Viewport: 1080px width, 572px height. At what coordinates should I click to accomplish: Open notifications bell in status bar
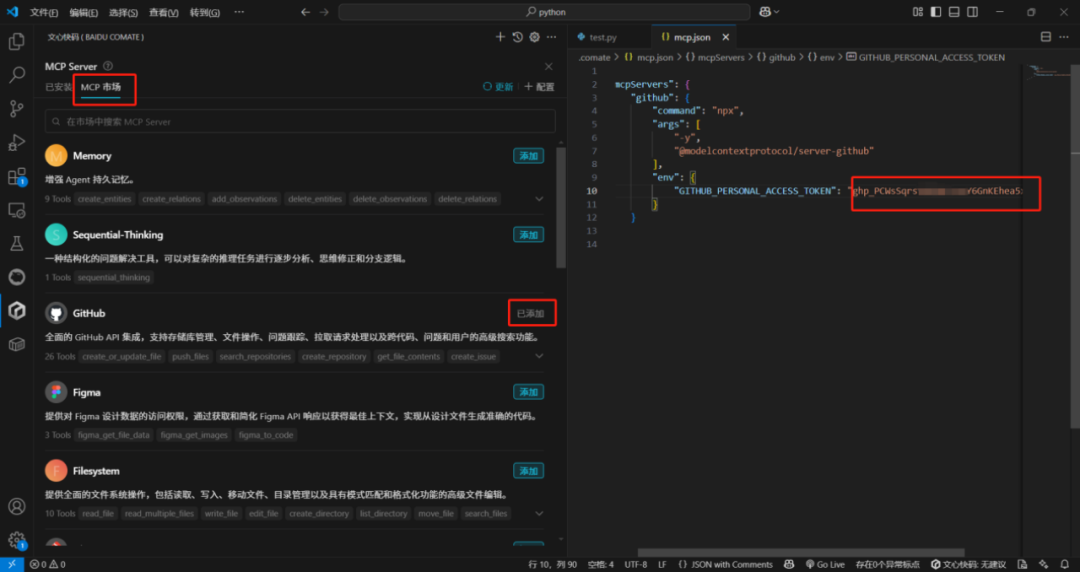click(1064, 564)
